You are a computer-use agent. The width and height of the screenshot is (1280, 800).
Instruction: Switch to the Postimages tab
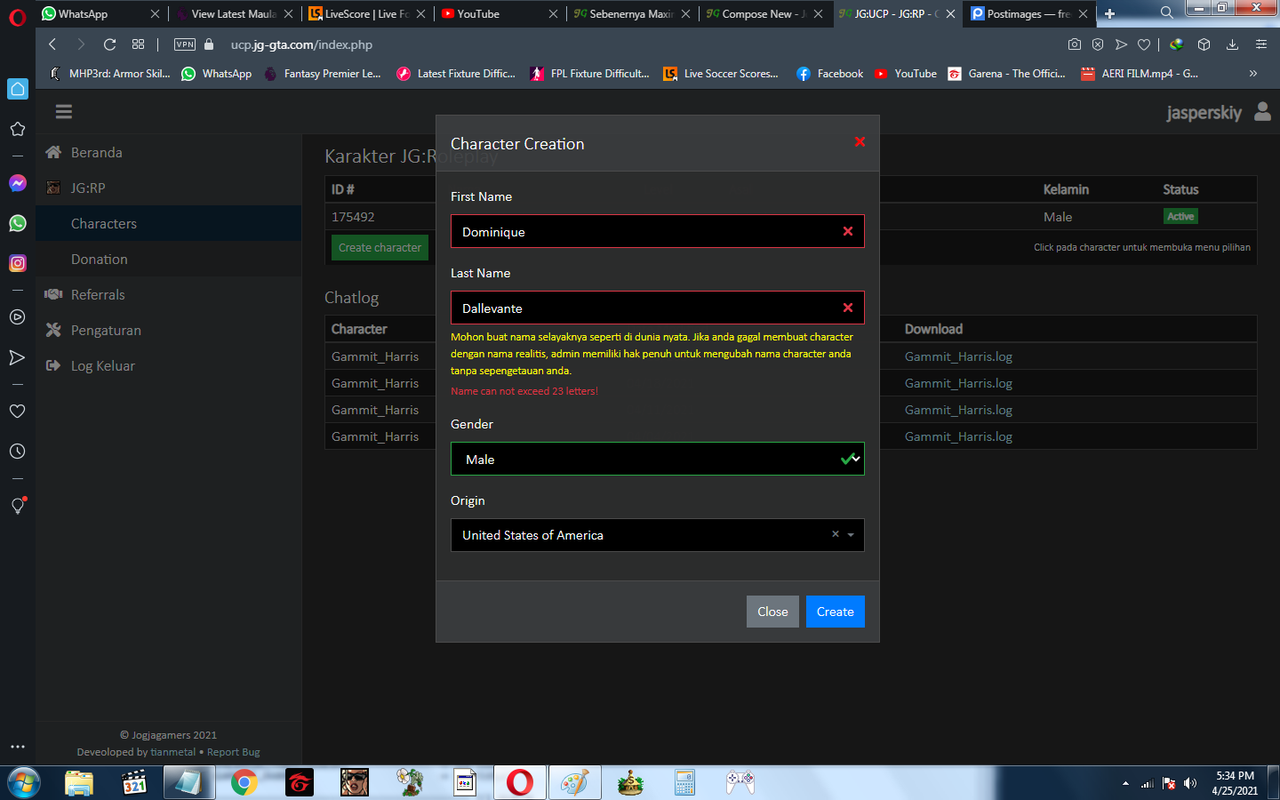click(x=1029, y=14)
